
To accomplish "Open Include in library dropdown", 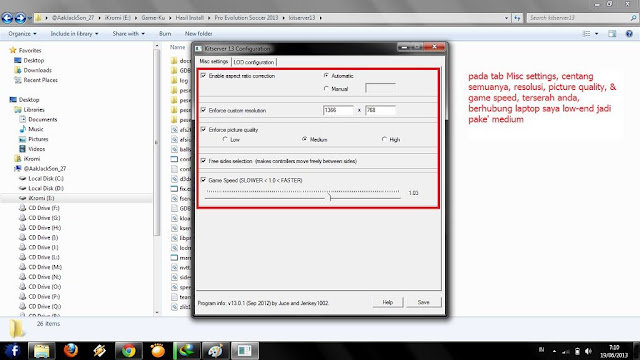I will pyautogui.click(x=74, y=33).
